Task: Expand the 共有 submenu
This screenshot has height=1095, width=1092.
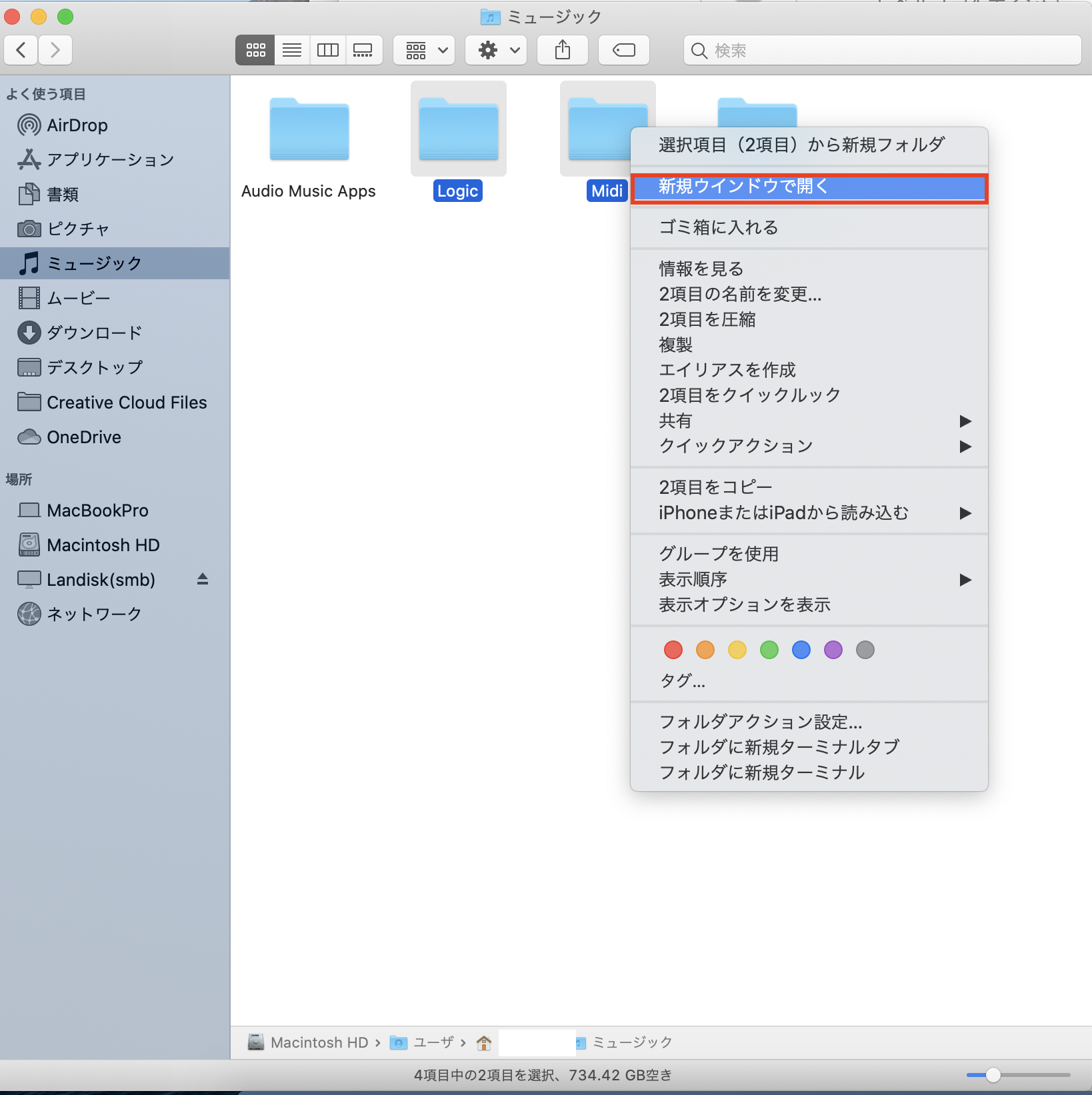Action: [x=809, y=421]
